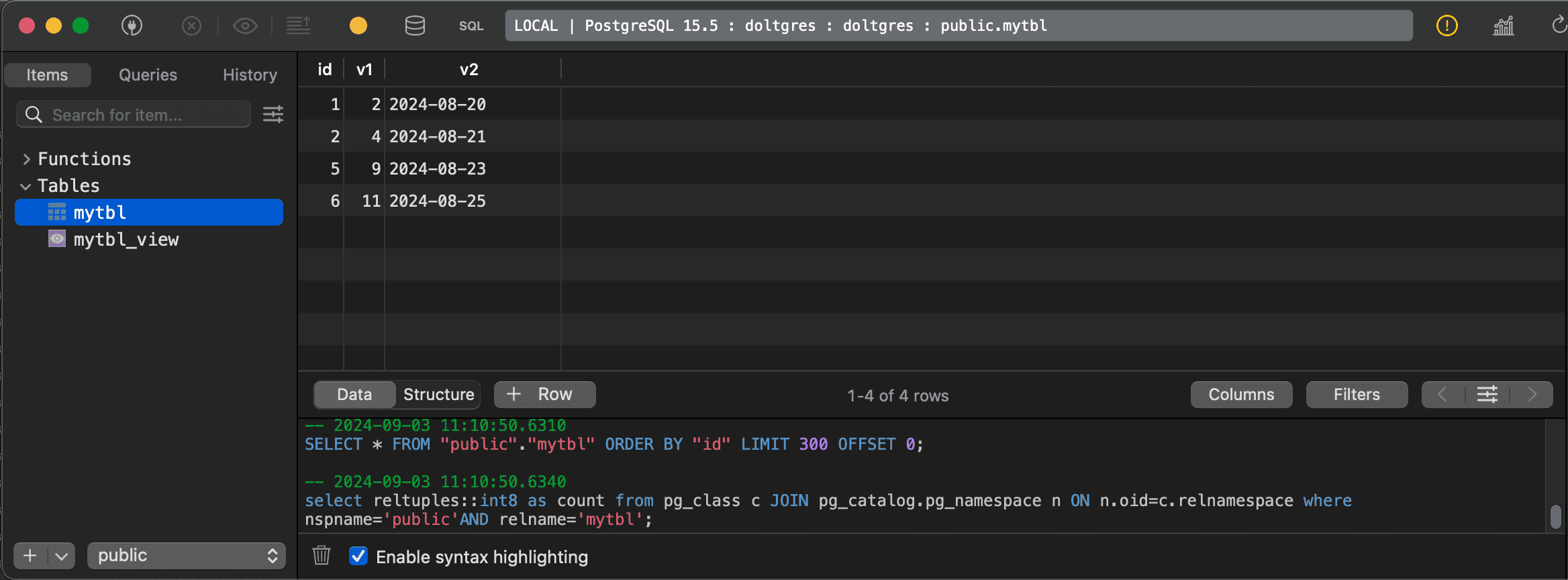This screenshot has height=580, width=1568.
Task: Click the commit changes list icon
Action: (299, 26)
